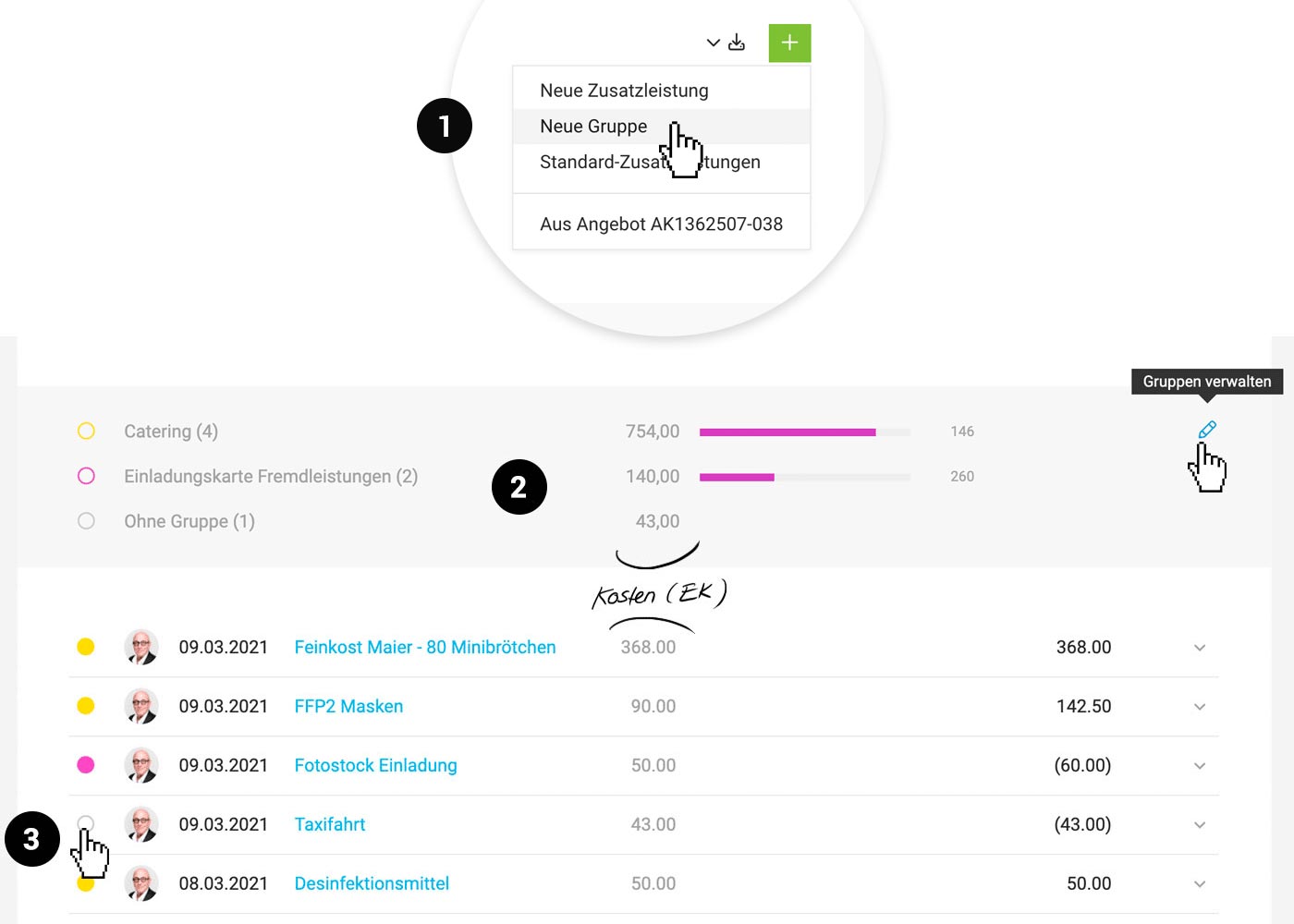Screen dimensions: 1294x924
Task: Click avatar in the Taxifahrt row
Action: pos(141,825)
